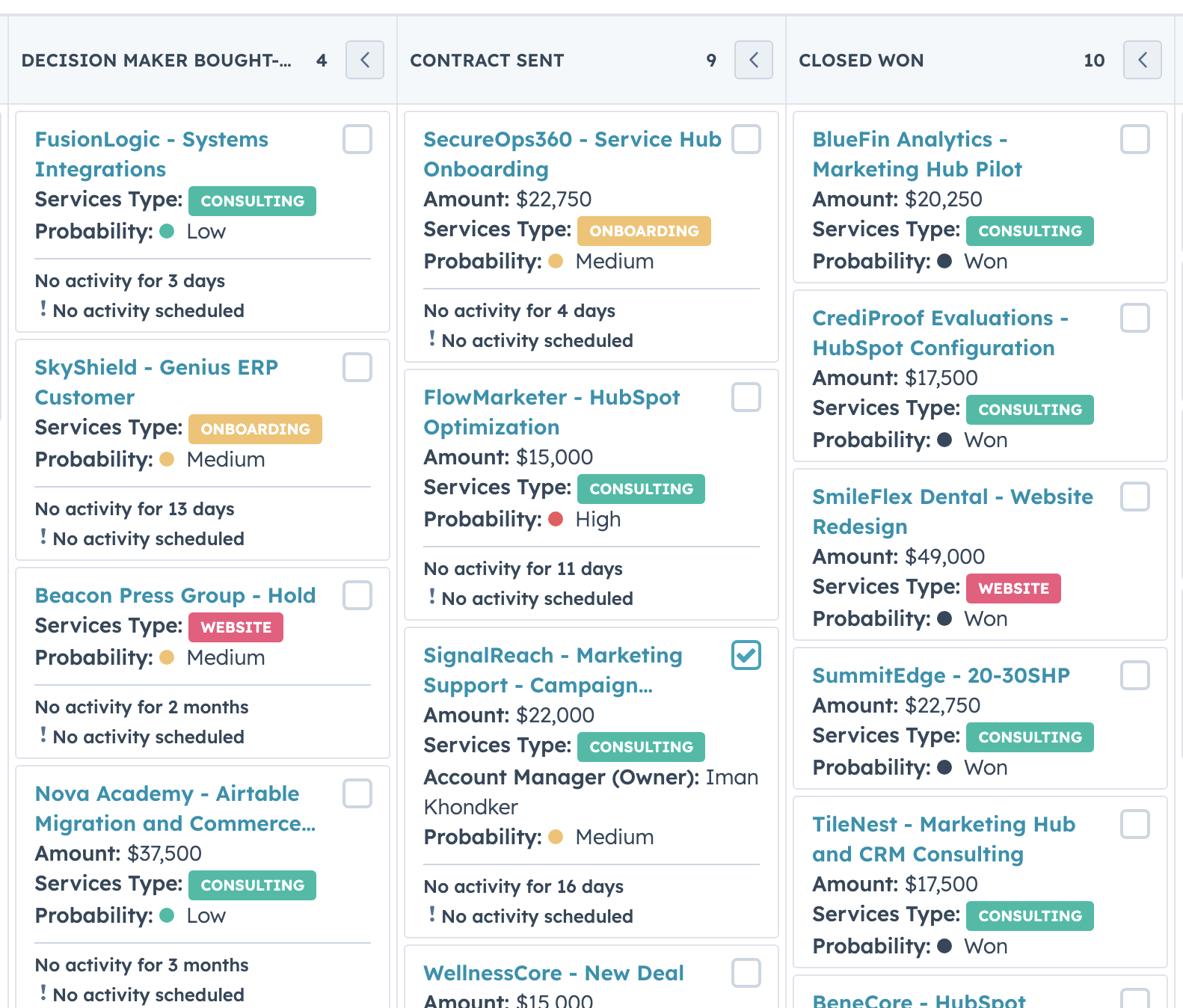
Task: Click "No activity for 13 days" on SkyShield
Action: pos(135,509)
